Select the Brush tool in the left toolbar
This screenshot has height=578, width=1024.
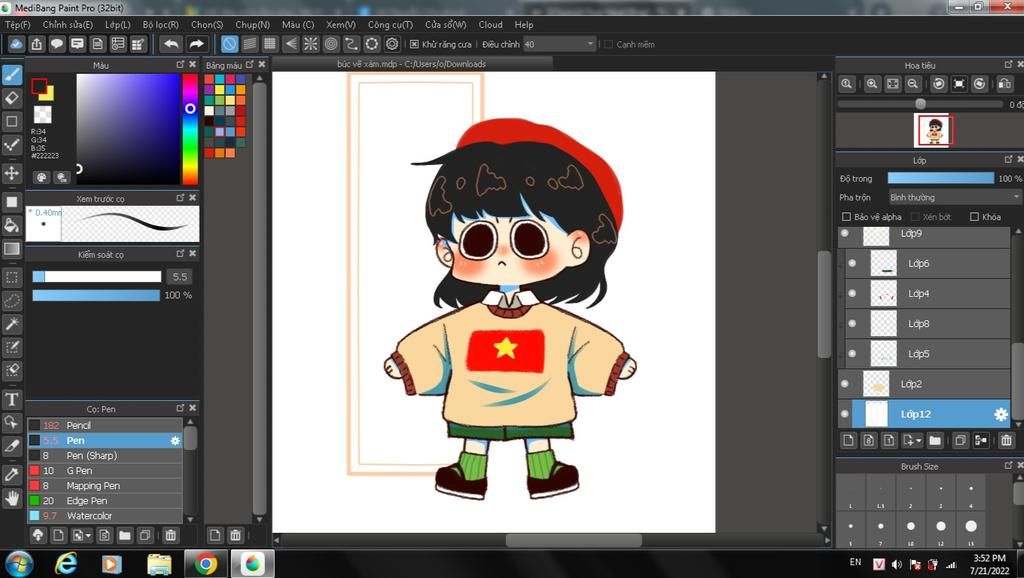[x=12, y=74]
